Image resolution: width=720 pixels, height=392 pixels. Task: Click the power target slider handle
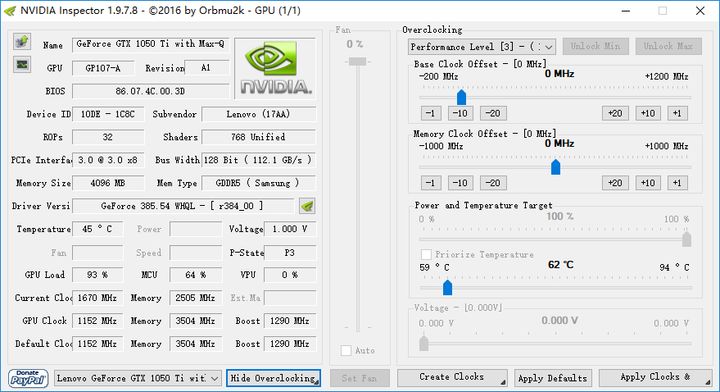tap(687, 239)
